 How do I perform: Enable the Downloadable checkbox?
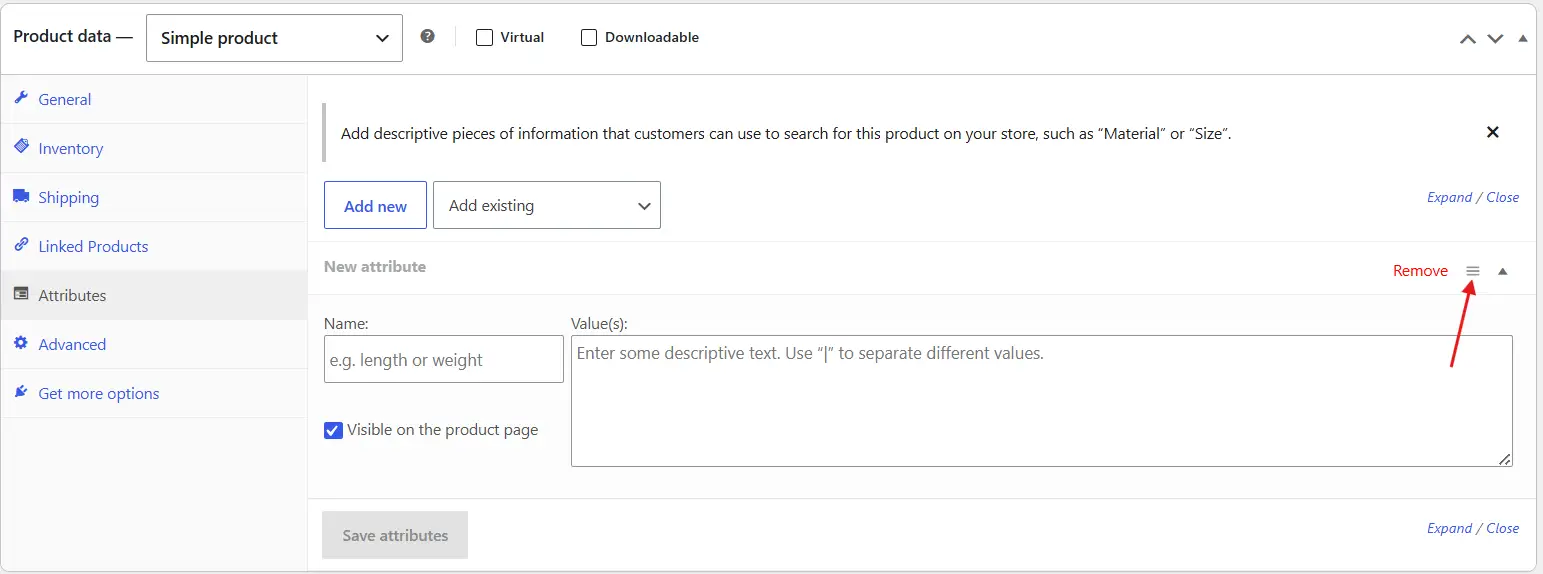tap(589, 38)
